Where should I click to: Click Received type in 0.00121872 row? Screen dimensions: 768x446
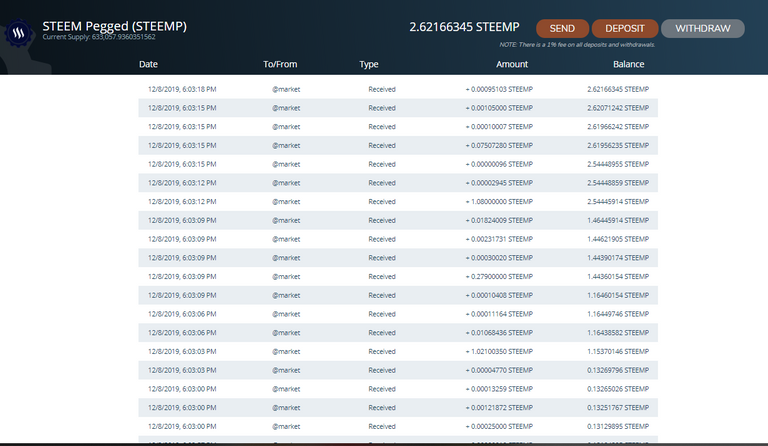coord(382,408)
